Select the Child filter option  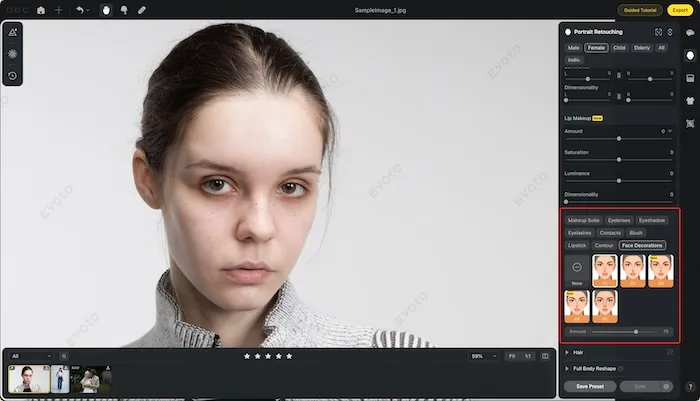619,47
